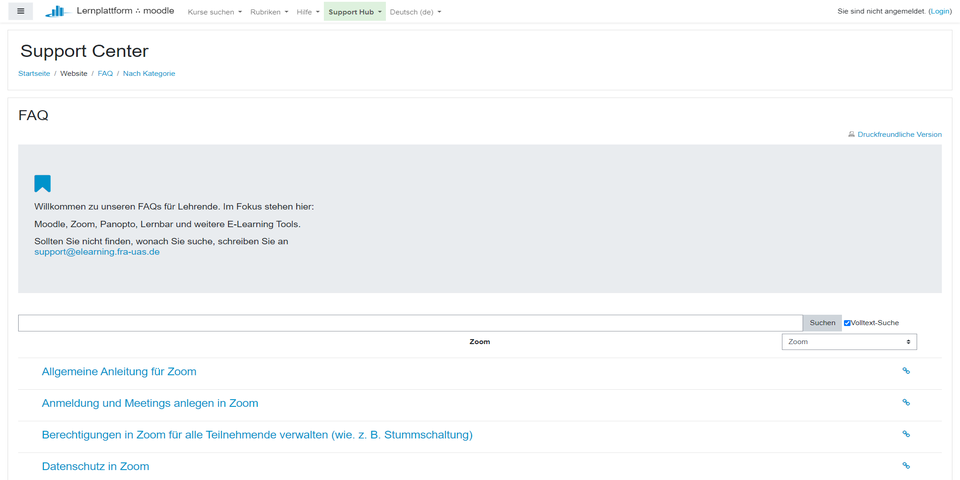Click the Moodle bar-chart logo
960x480 pixels.
click(58, 11)
